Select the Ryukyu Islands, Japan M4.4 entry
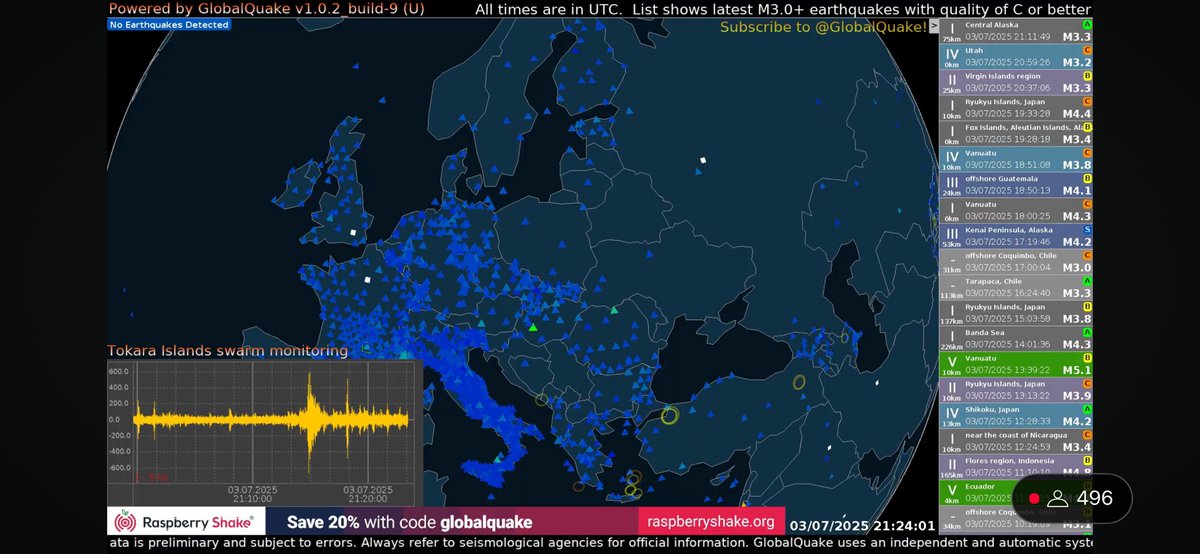This screenshot has height=554, width=1200. [1016, 107]
